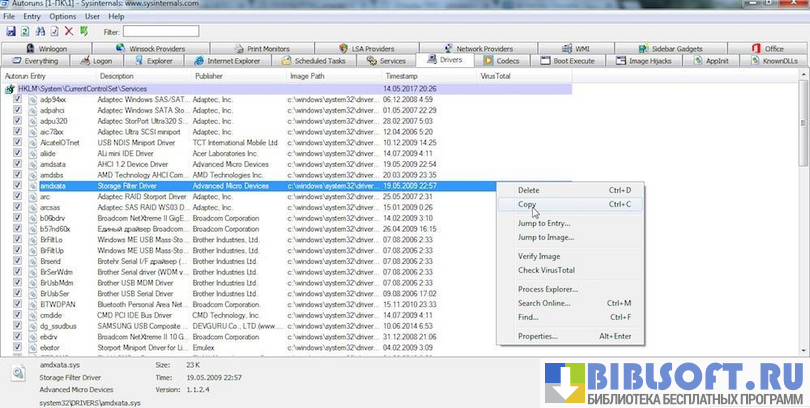810x408 pixels.
Task: Click the Save toolbar icon
Action: coord(9,32)
